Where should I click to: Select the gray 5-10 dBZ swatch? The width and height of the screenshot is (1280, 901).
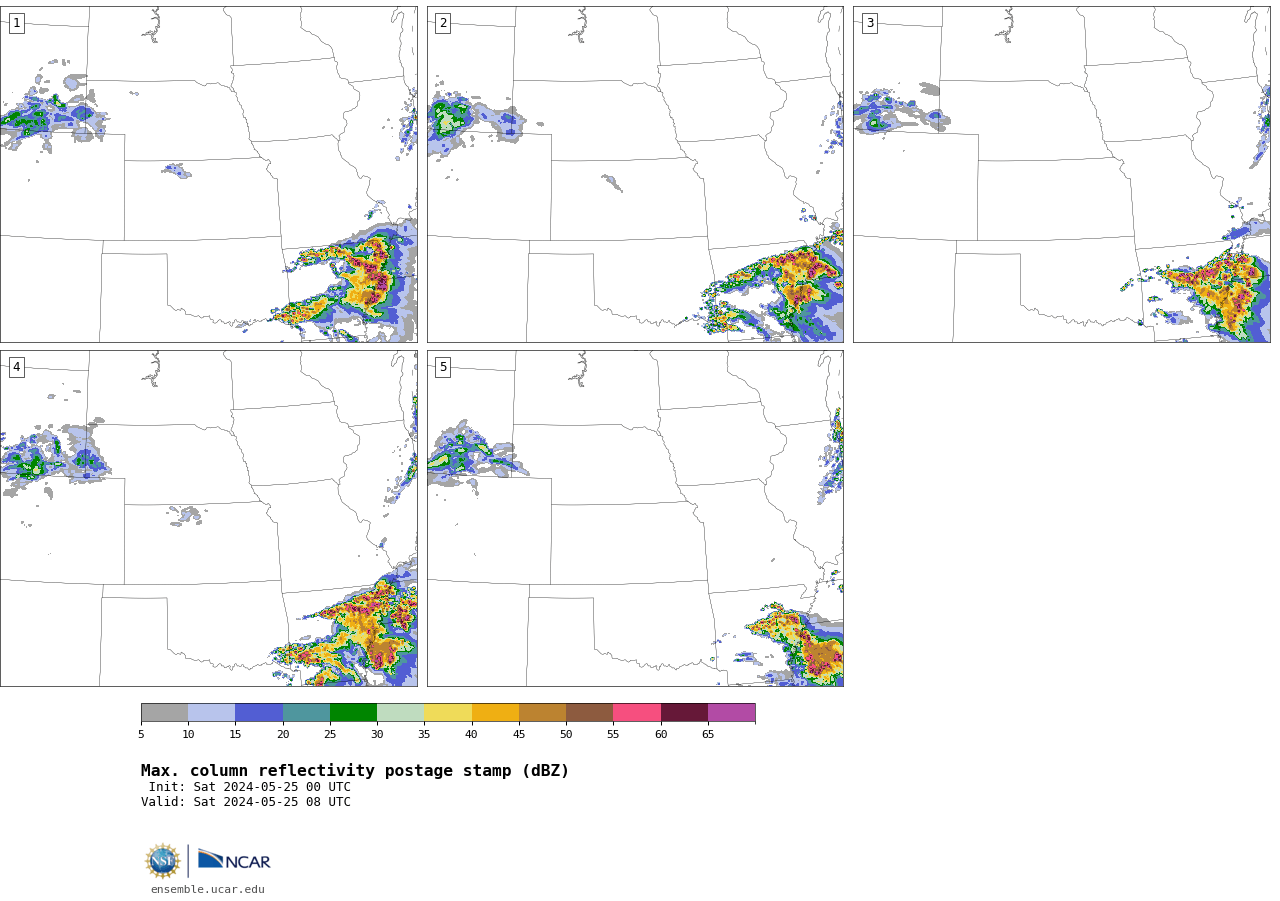click(x=164, y=713)
